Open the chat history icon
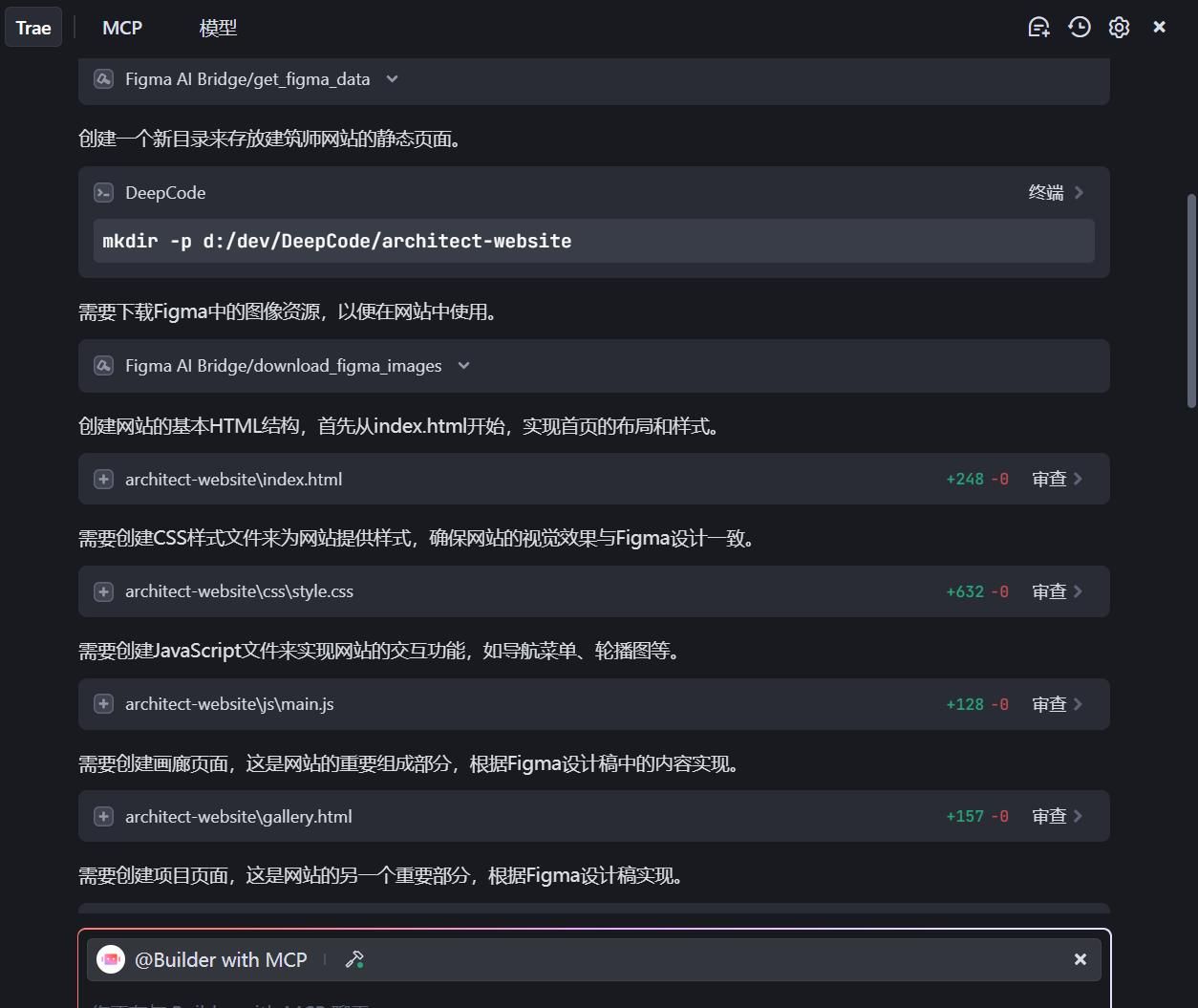The image size is (1198, 1008). pyautogui.click(x=1079, y=27)
